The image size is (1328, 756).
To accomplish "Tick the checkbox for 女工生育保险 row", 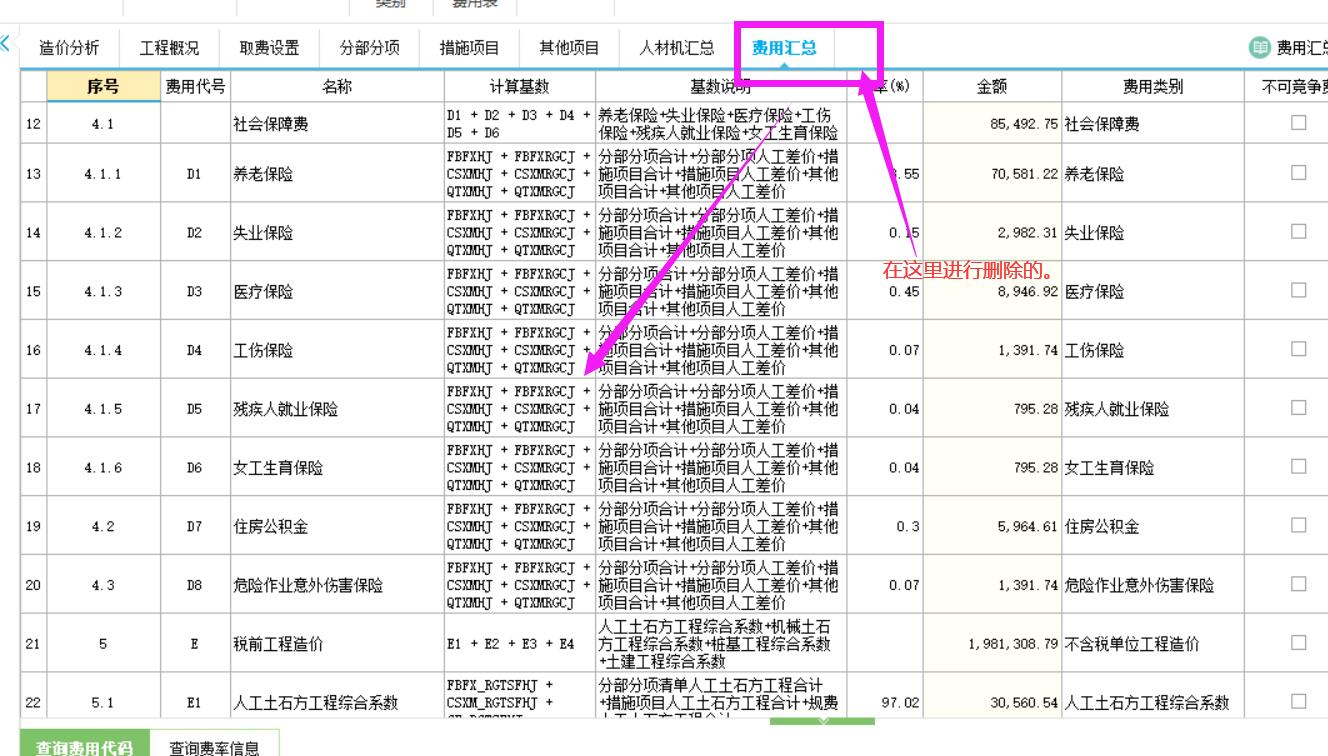I will coord(1299,466).
